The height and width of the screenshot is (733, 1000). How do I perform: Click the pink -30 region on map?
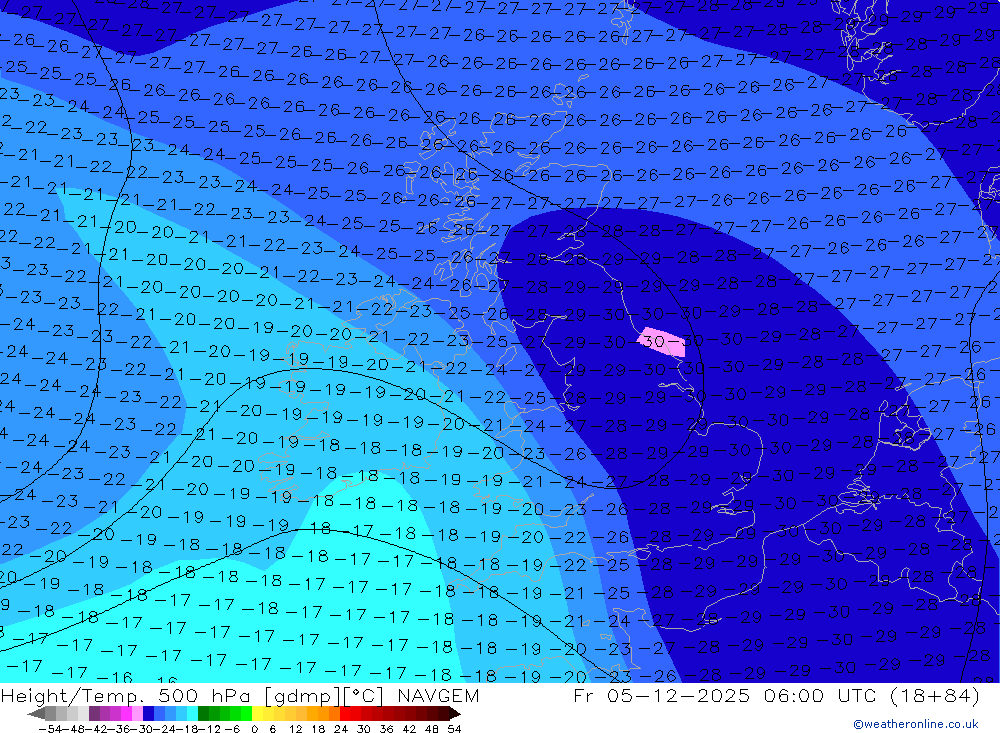coord(662,342)
